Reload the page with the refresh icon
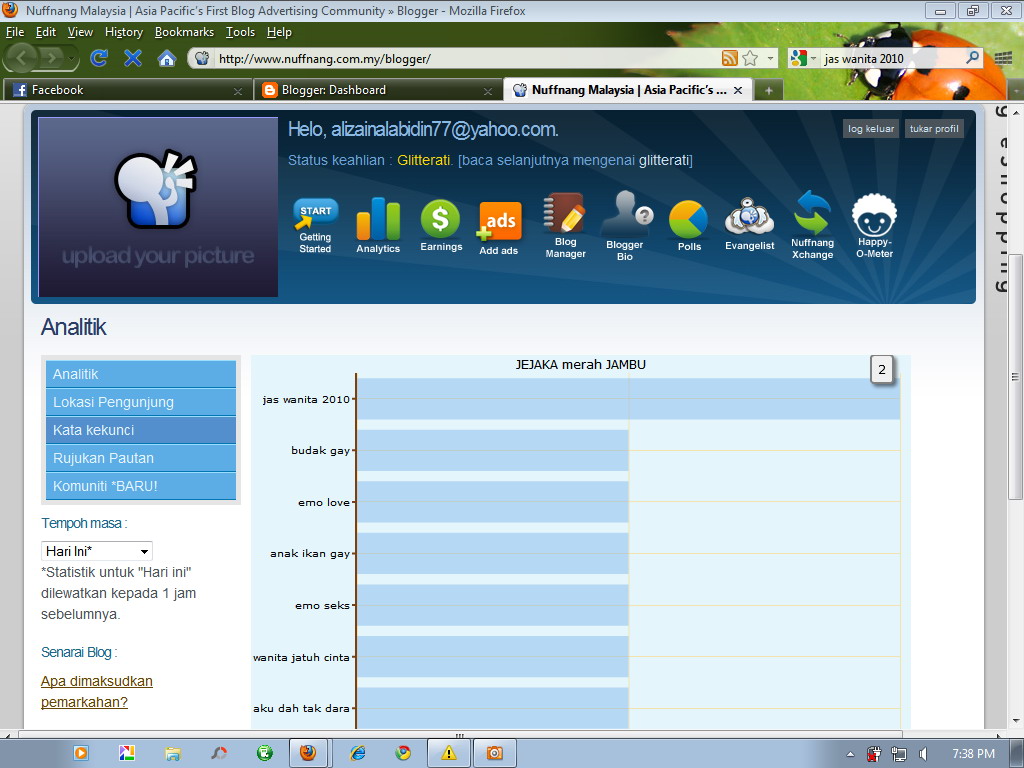 click(99, 58)
